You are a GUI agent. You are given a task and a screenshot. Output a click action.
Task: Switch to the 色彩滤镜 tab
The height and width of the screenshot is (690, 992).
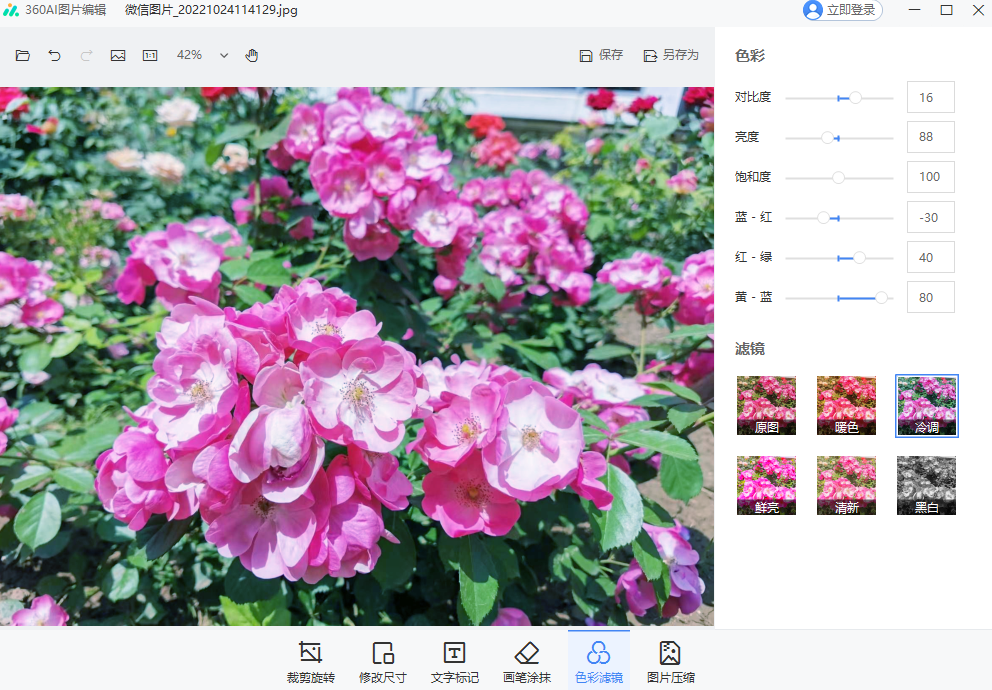[x=598, y=658]
